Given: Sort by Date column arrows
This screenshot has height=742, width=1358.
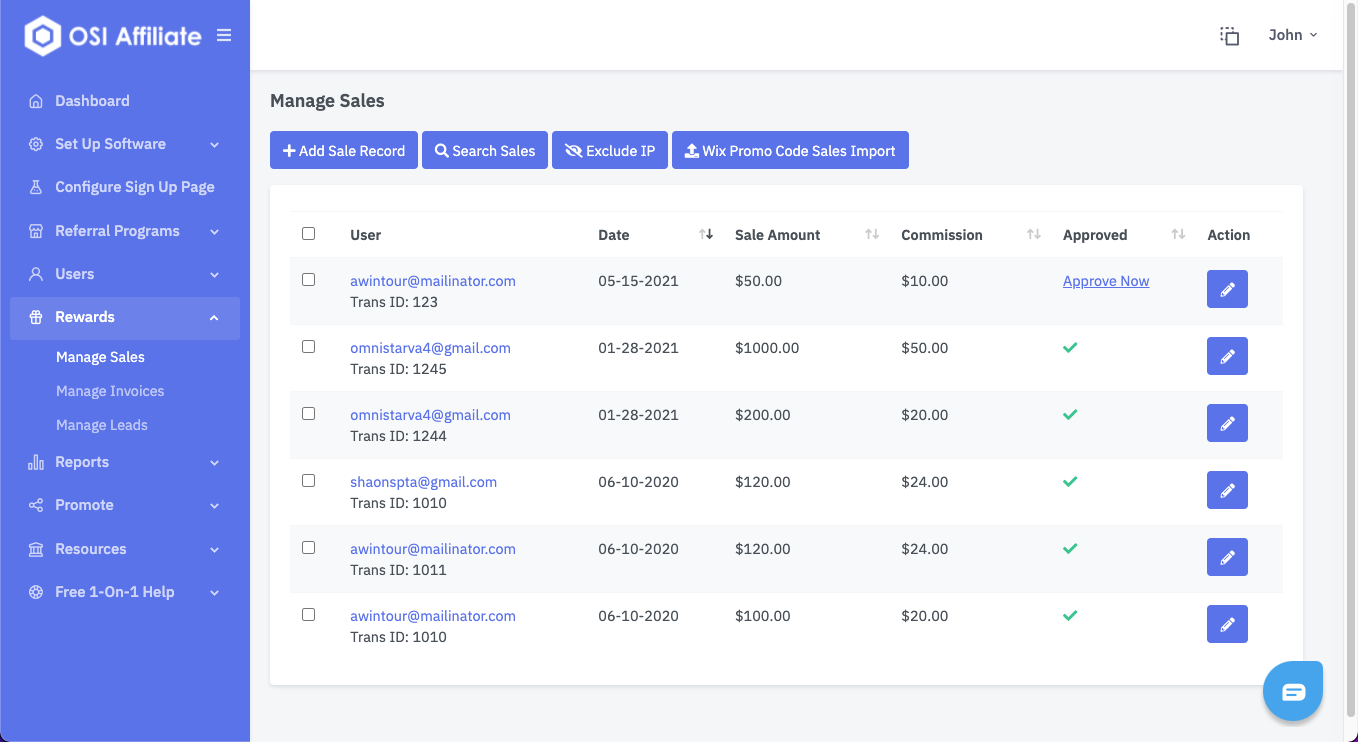Looking at the screenshot, I should coord(706,234).
